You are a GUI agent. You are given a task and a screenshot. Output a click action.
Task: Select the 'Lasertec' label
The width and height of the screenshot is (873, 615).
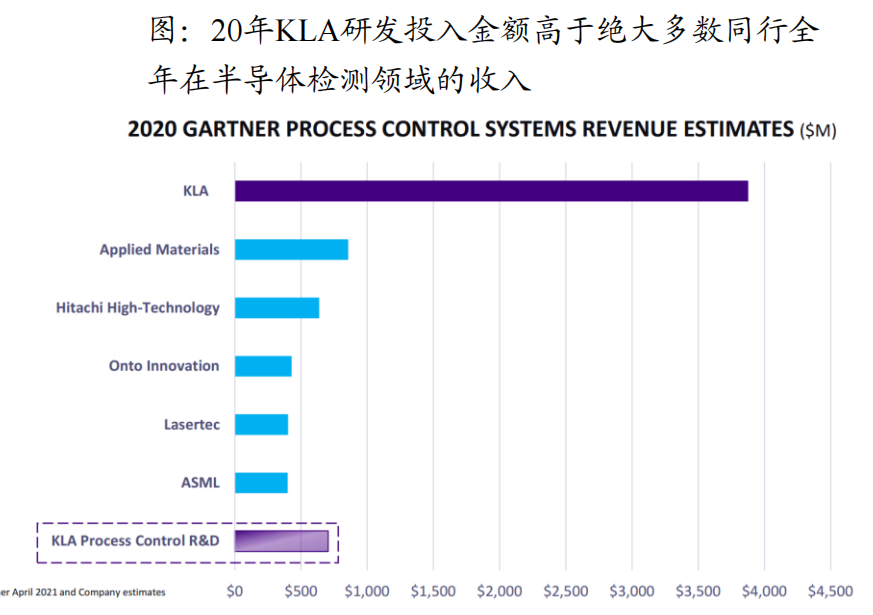click(192, 425)
